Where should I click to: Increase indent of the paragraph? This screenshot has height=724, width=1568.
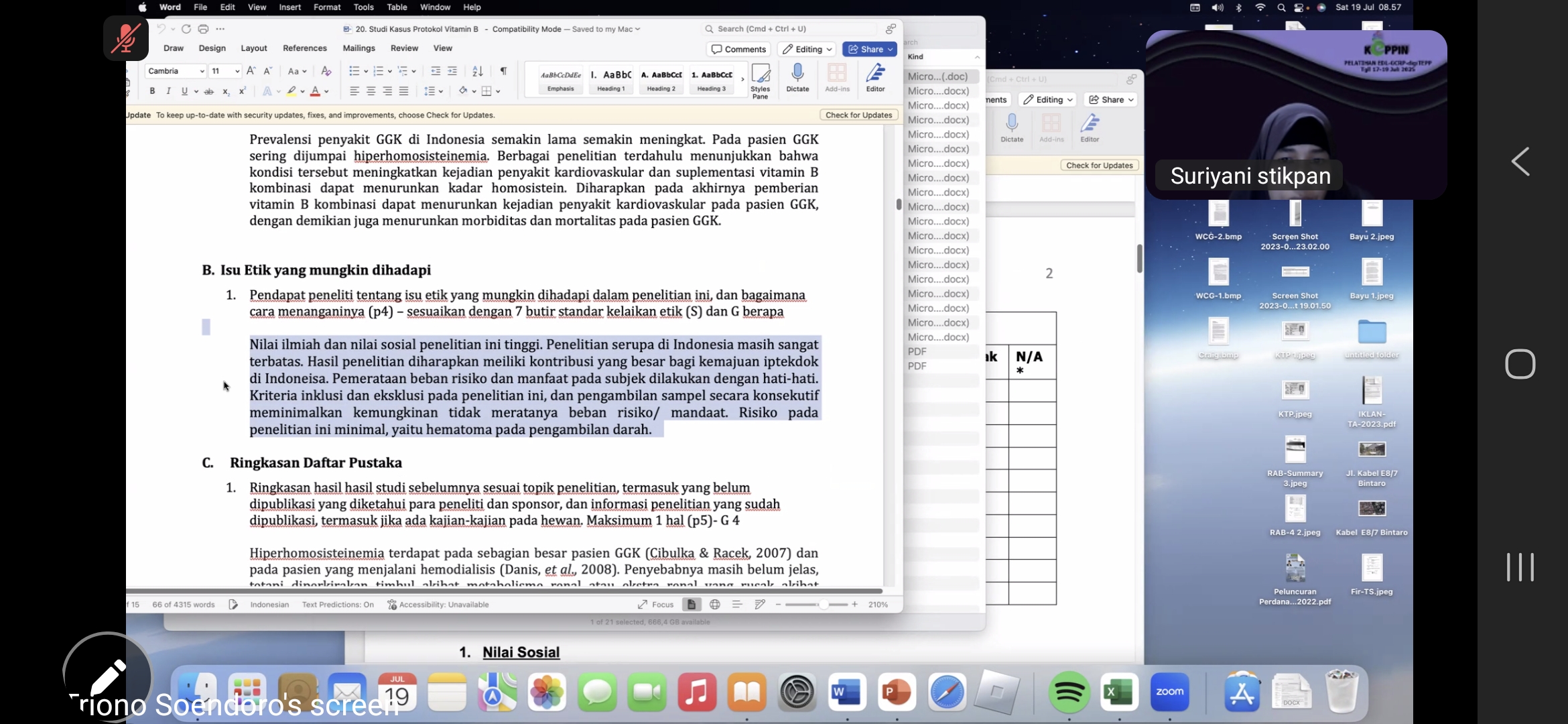pos(452,71)
